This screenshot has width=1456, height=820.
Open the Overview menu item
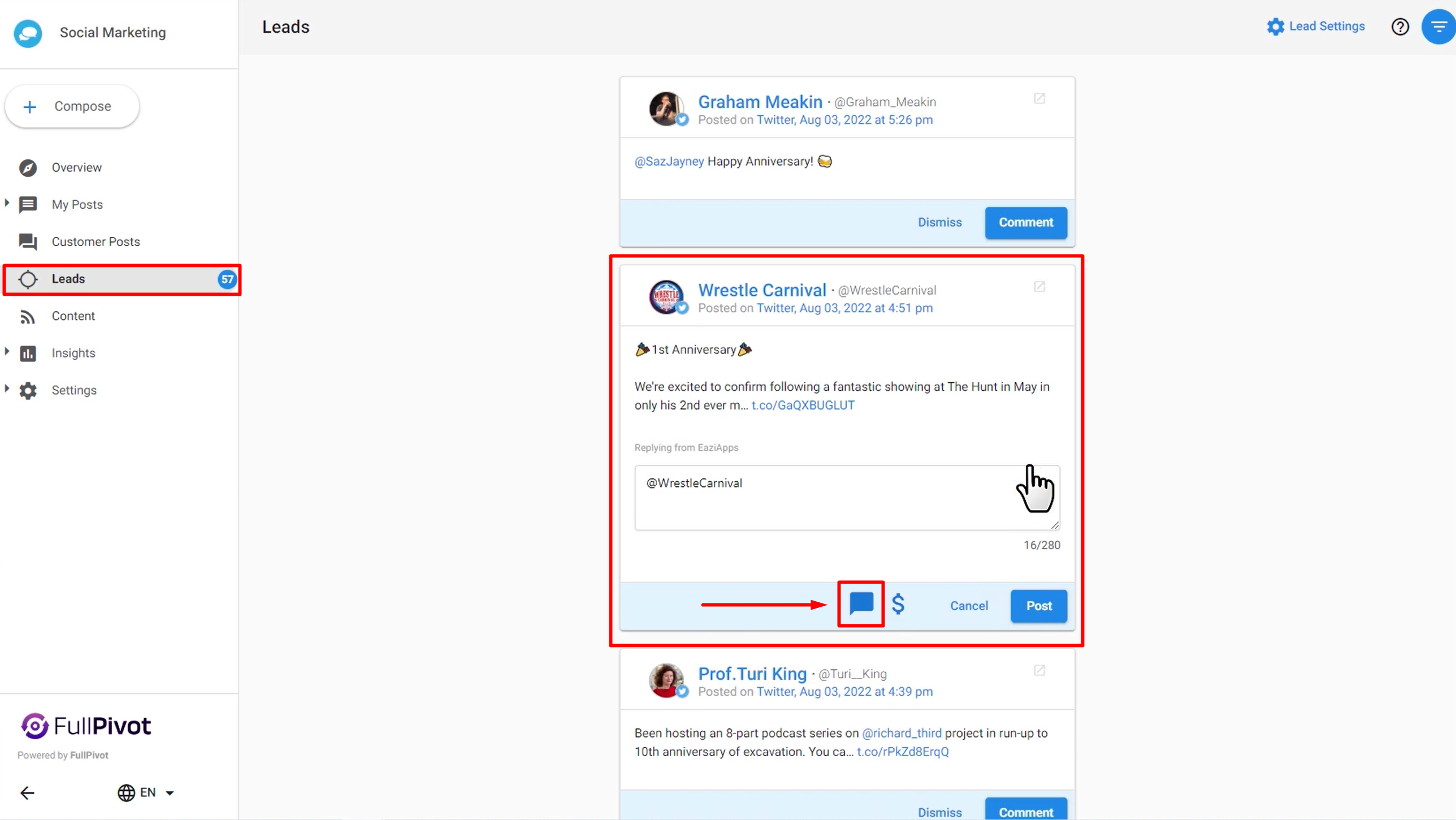(77, 167)
